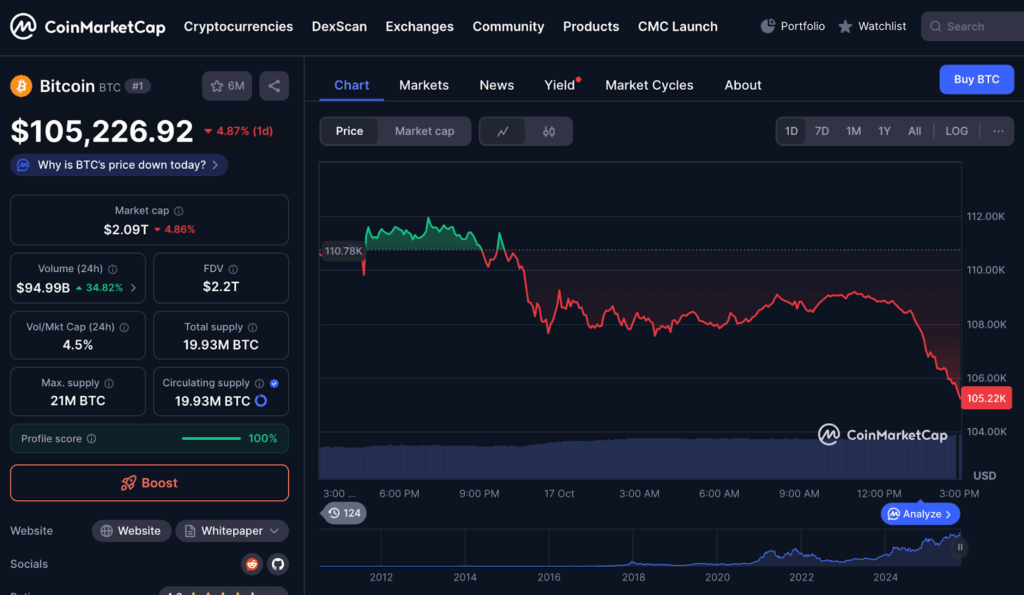
Task: Switch to the line chart icon
Action: tap(503, 131)
